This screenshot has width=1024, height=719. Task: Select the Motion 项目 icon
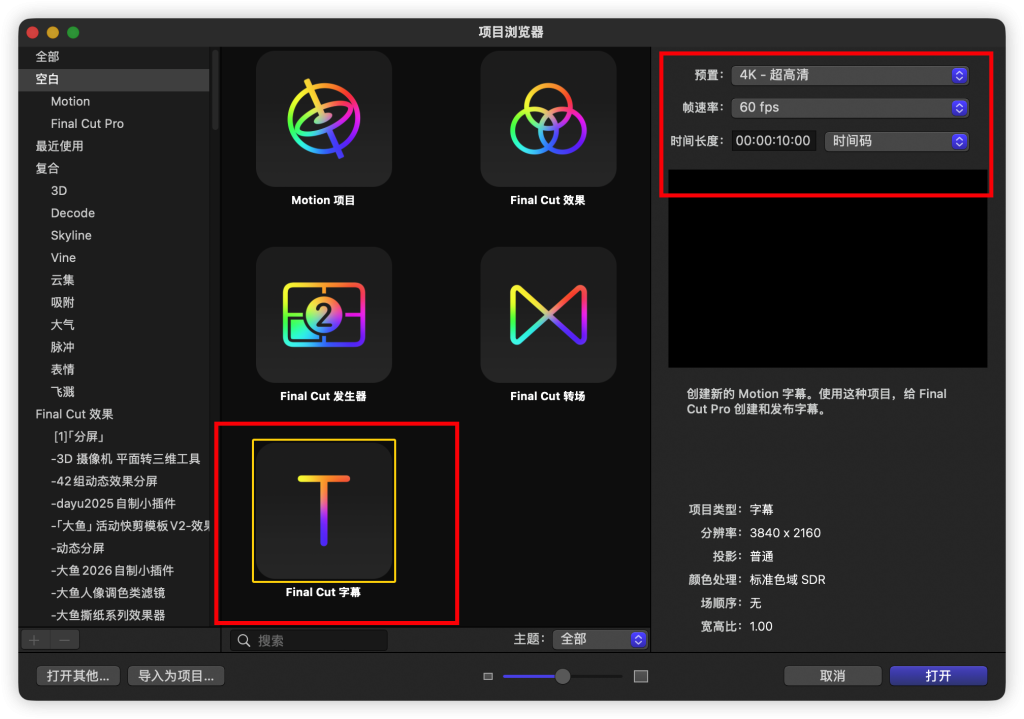pos(323,119)
